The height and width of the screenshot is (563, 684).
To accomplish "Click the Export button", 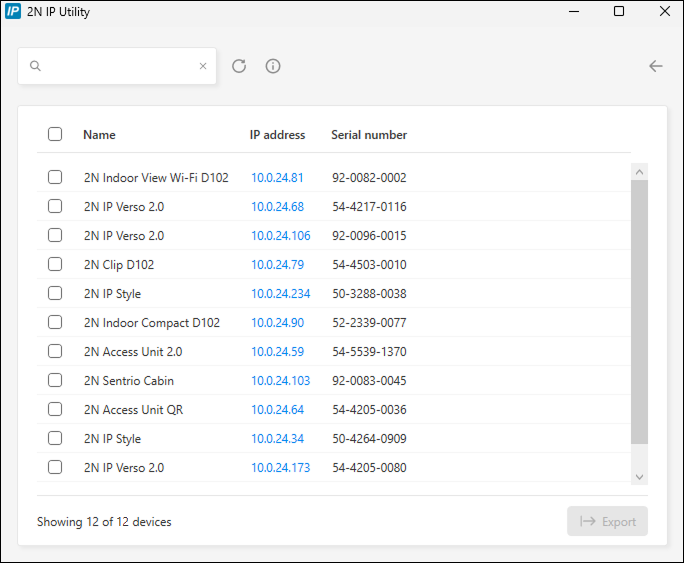I will coord(607,521).
